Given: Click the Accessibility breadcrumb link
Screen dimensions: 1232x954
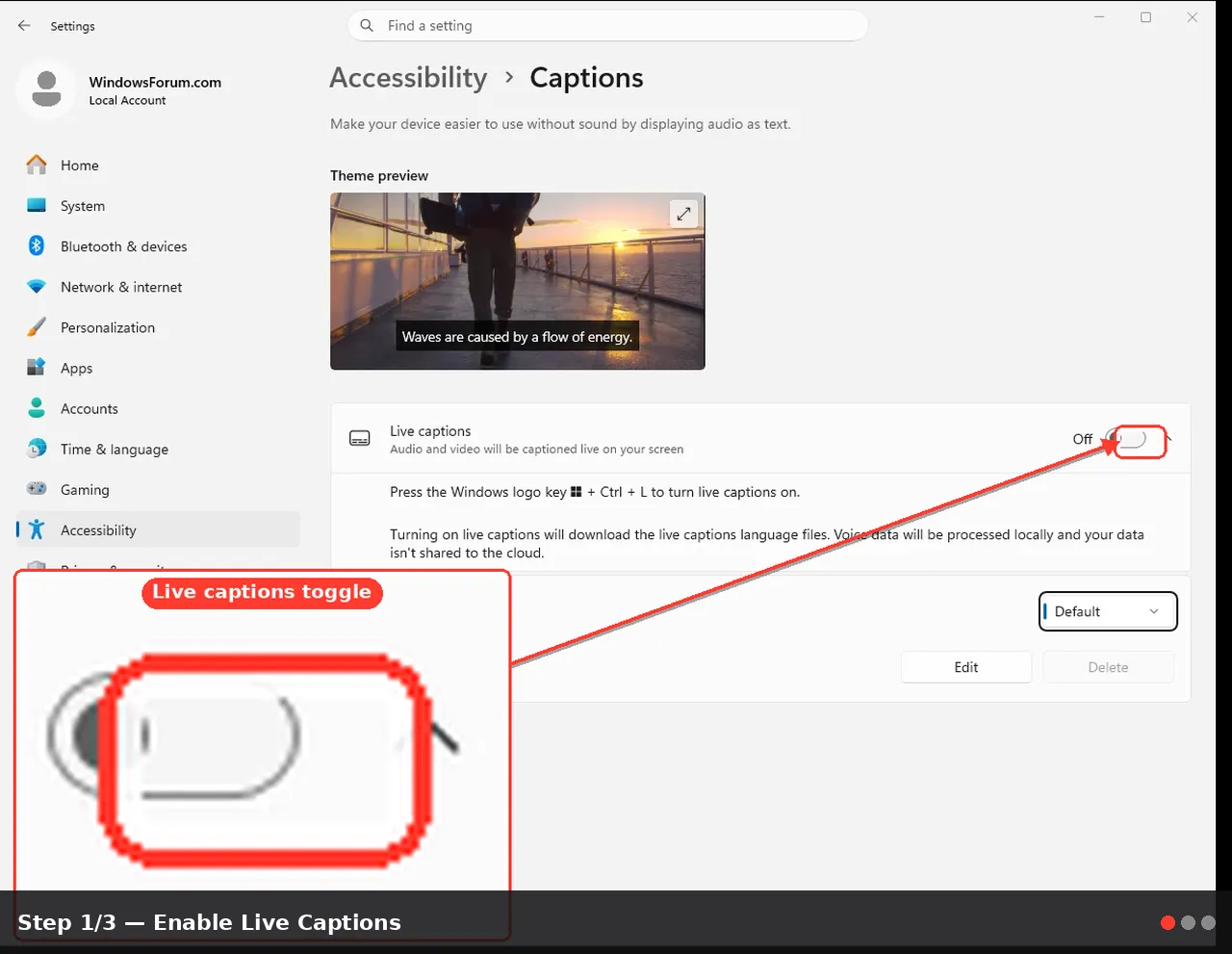Looking at the screenshot, I should click(x=408, y=78).
